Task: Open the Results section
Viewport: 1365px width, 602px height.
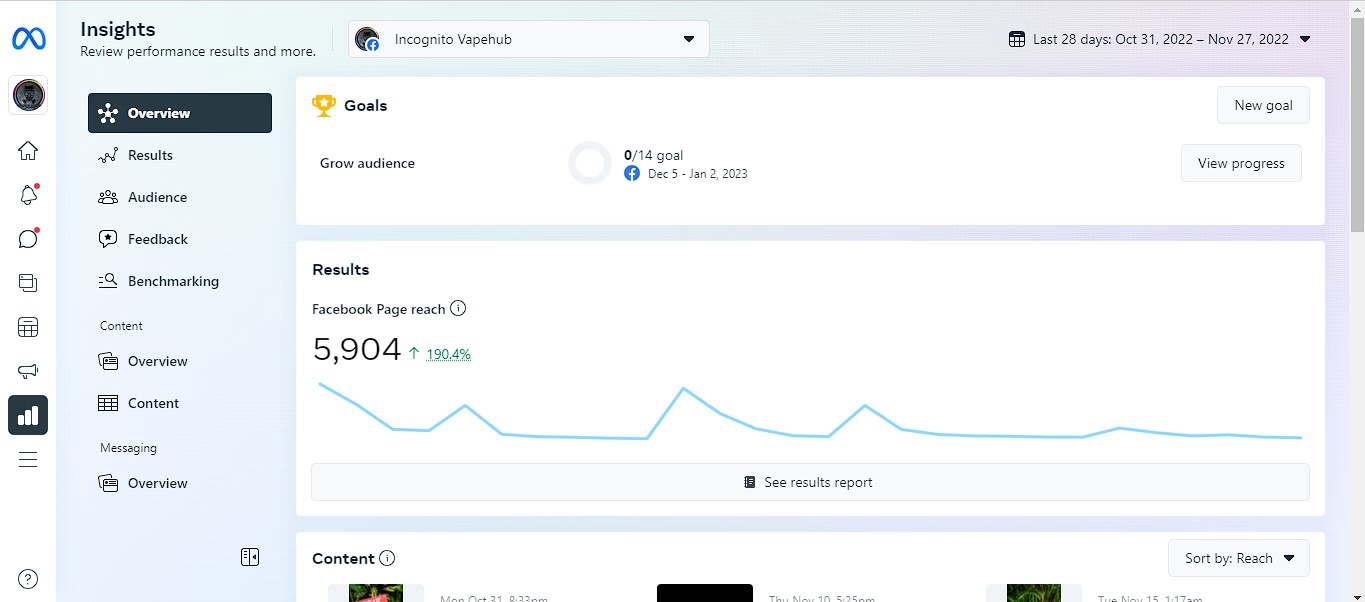Action: pyautogui.click(x=180, y=155)
